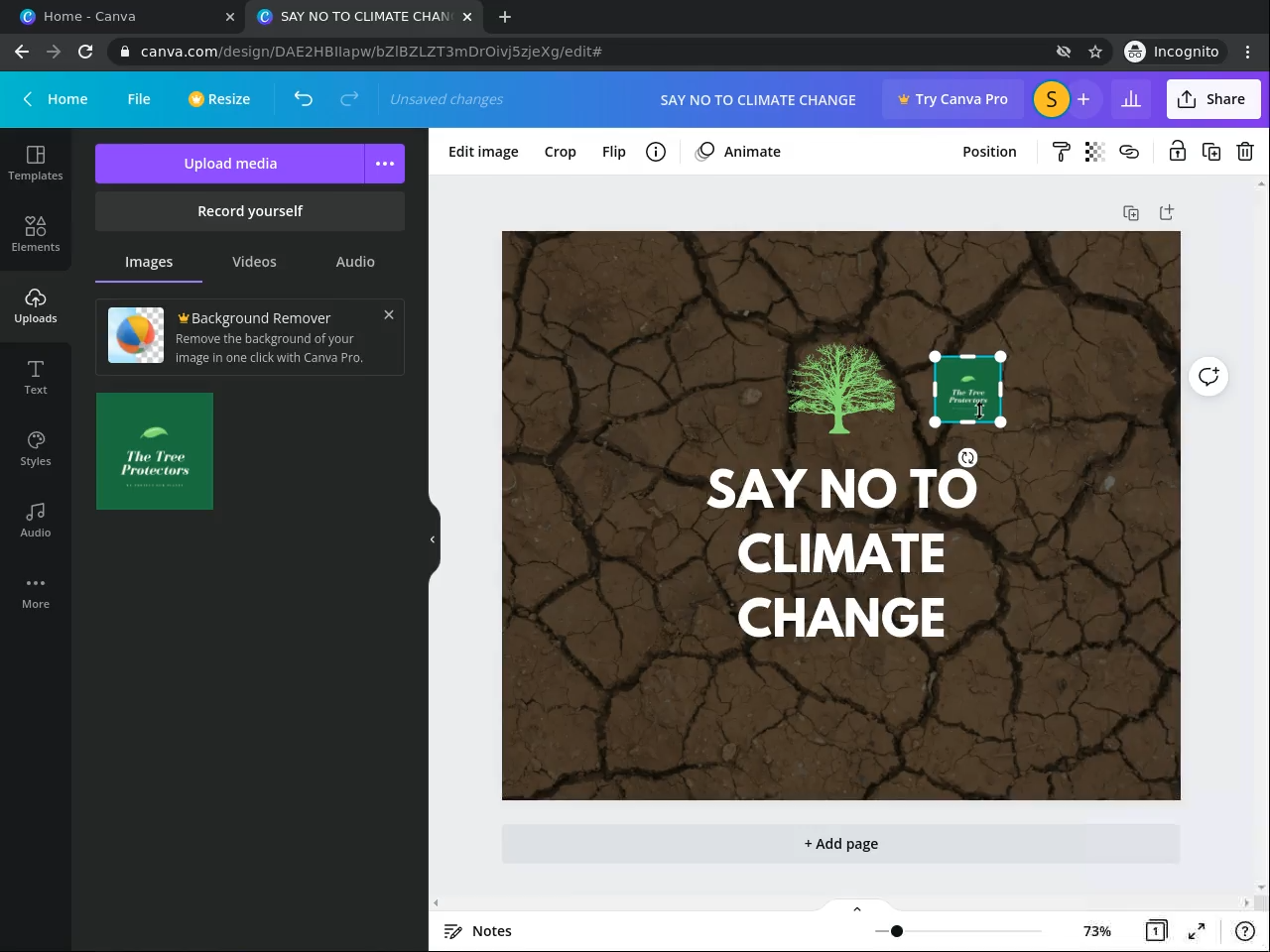Open the File menu
This screenshot has height=952, width=1270.
tap(139, 99)
